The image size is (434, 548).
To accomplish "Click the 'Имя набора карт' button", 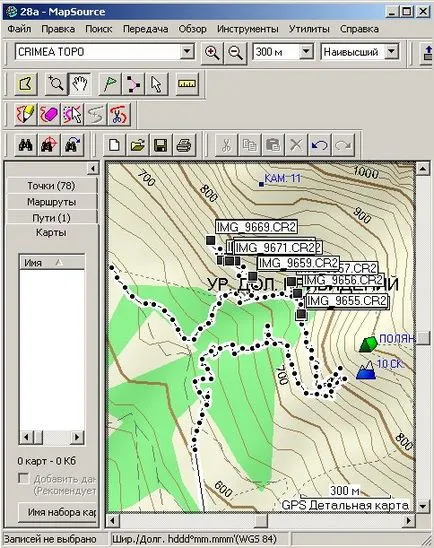I will pyautogui.click(x=58, y=512).
